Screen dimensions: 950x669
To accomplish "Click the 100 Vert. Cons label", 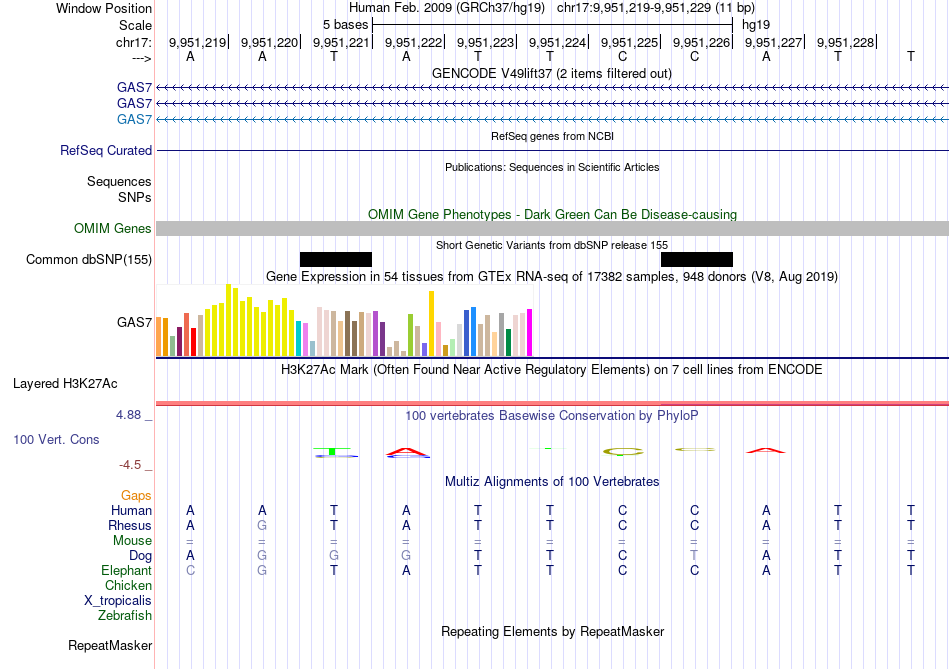I will [x=56, y=439].
